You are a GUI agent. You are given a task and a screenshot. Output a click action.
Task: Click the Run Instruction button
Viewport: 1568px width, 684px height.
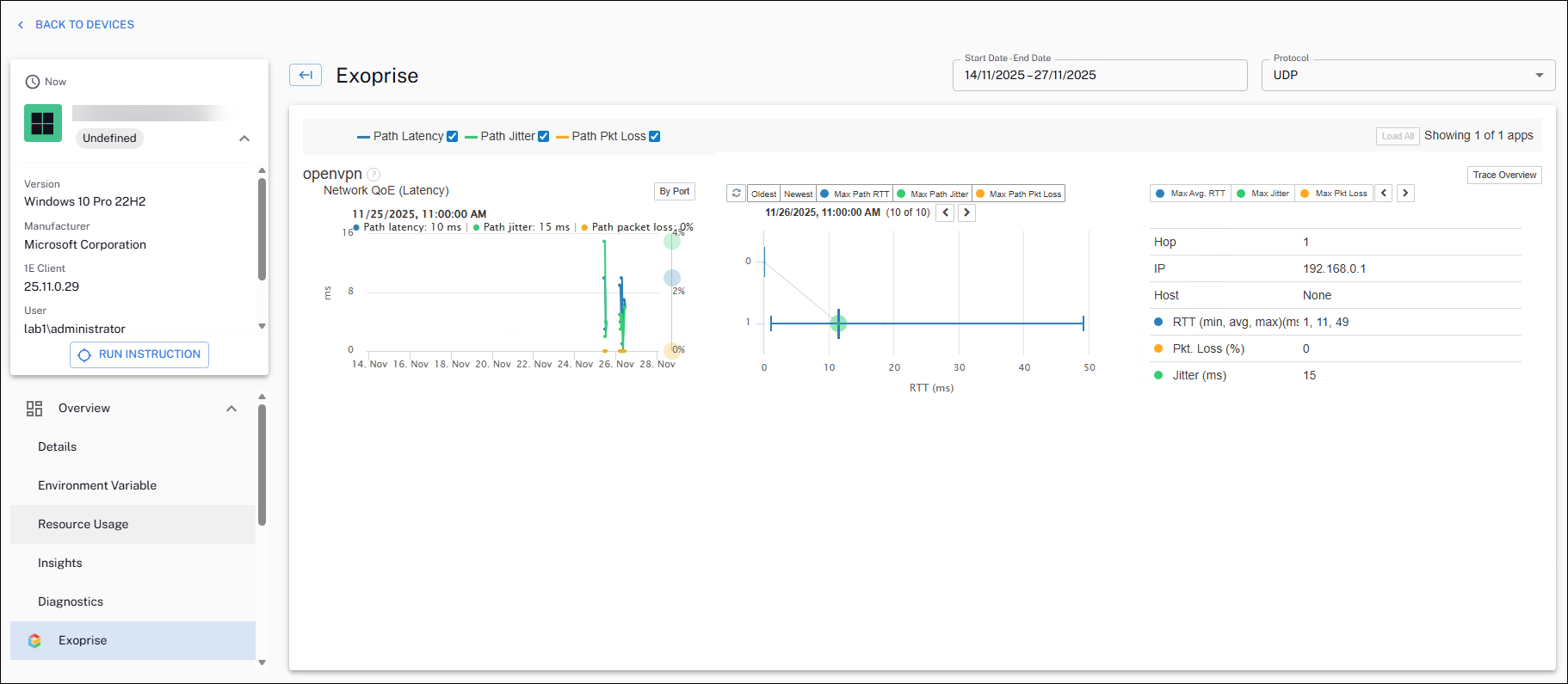[139, 354]
